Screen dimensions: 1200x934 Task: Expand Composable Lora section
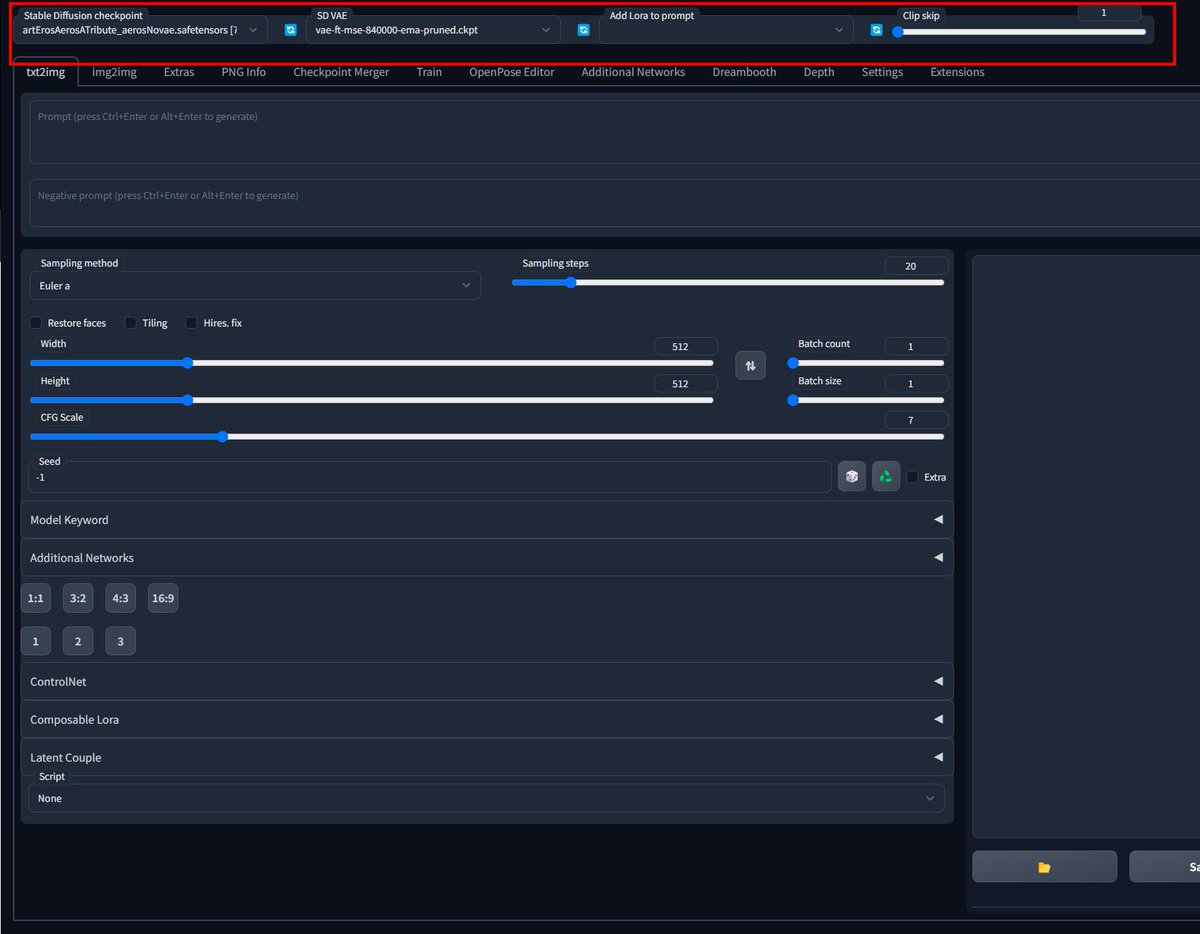point(487,720)
